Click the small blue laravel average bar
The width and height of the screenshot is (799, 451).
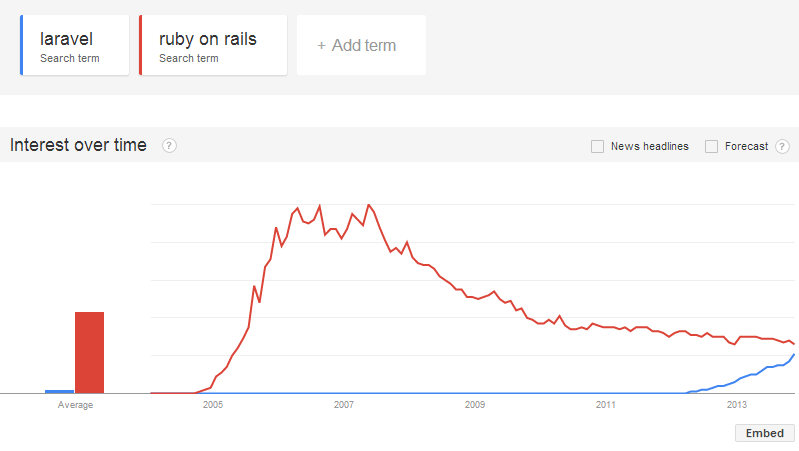(x=59, y=391)
